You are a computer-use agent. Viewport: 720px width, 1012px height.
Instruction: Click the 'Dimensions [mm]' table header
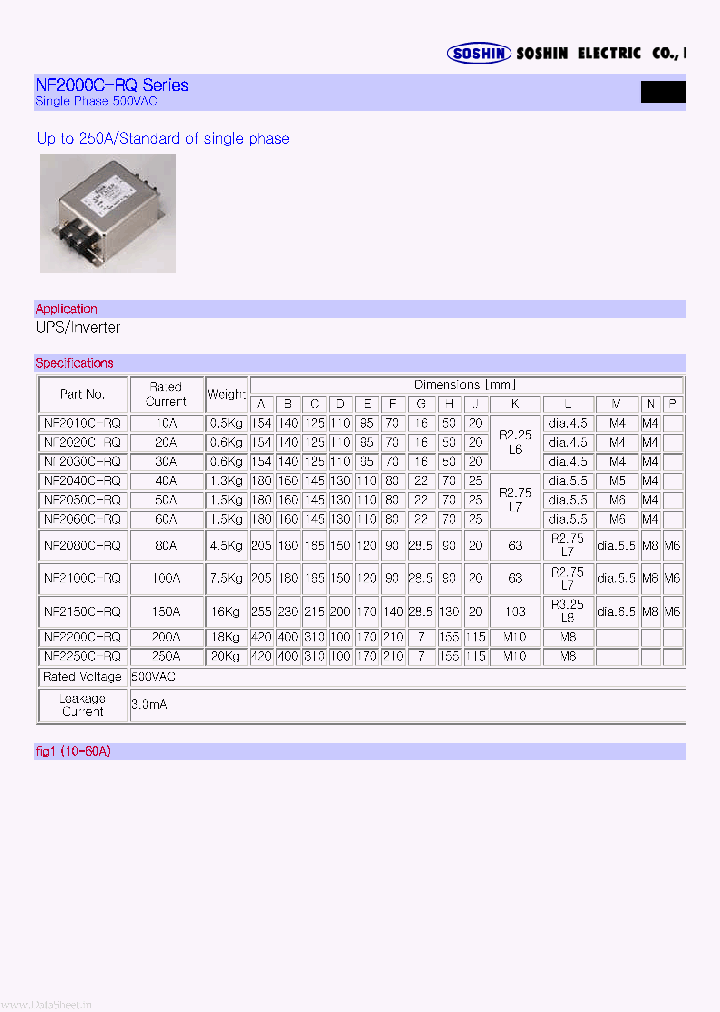(x=465, y=385)
